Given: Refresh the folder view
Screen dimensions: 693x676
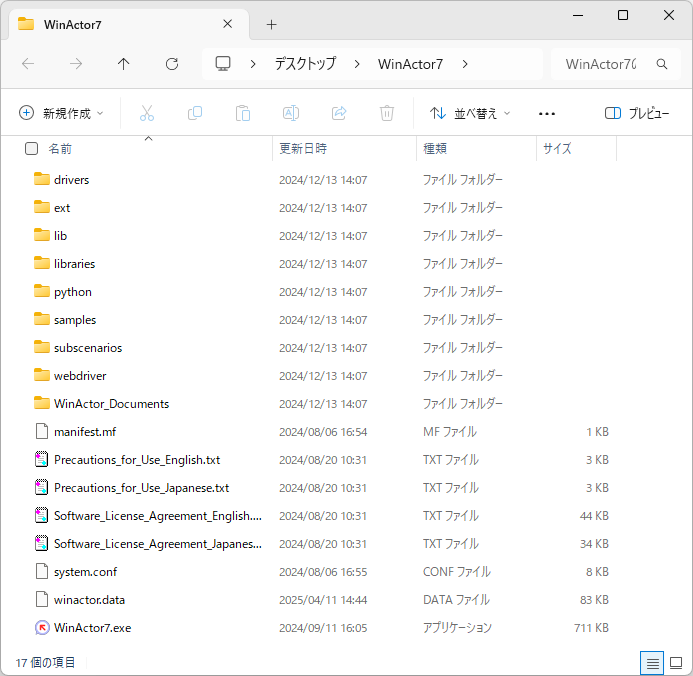Looking at the screenshot, I should (172, 64).
